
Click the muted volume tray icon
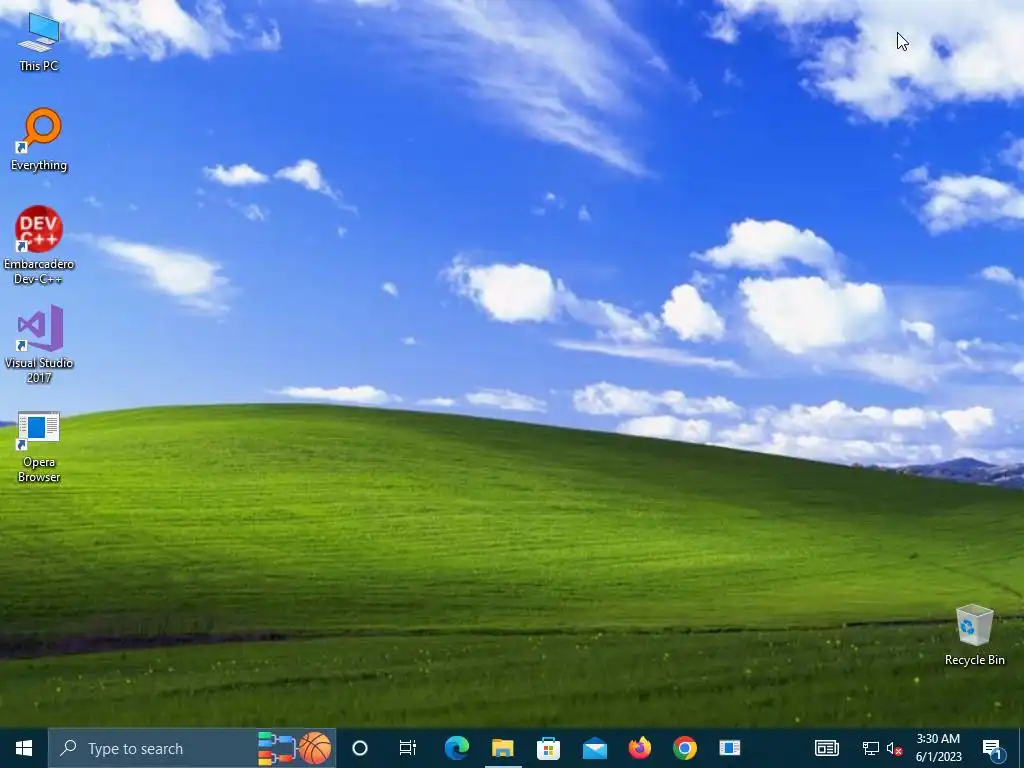(x=894, y=748)
